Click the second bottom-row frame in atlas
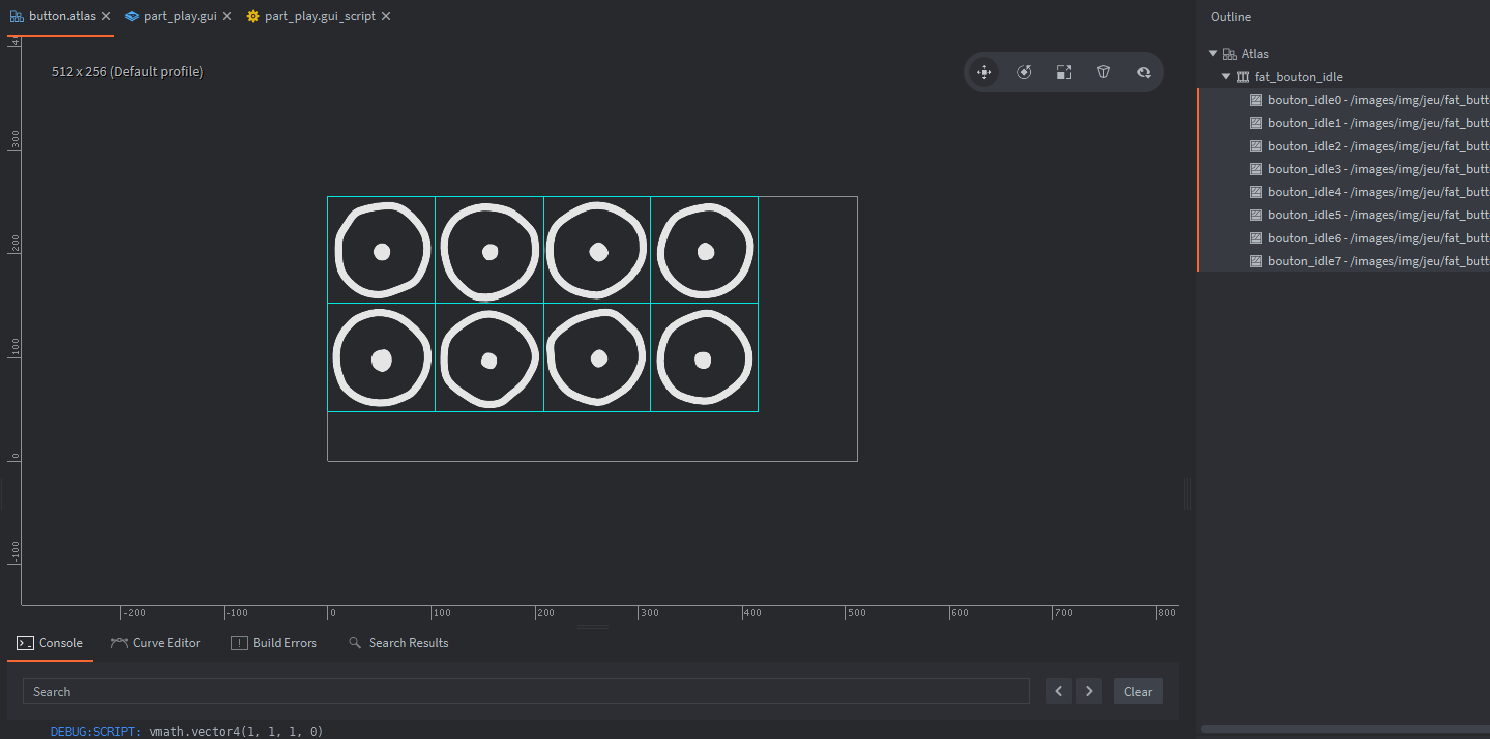 (490, 357)
